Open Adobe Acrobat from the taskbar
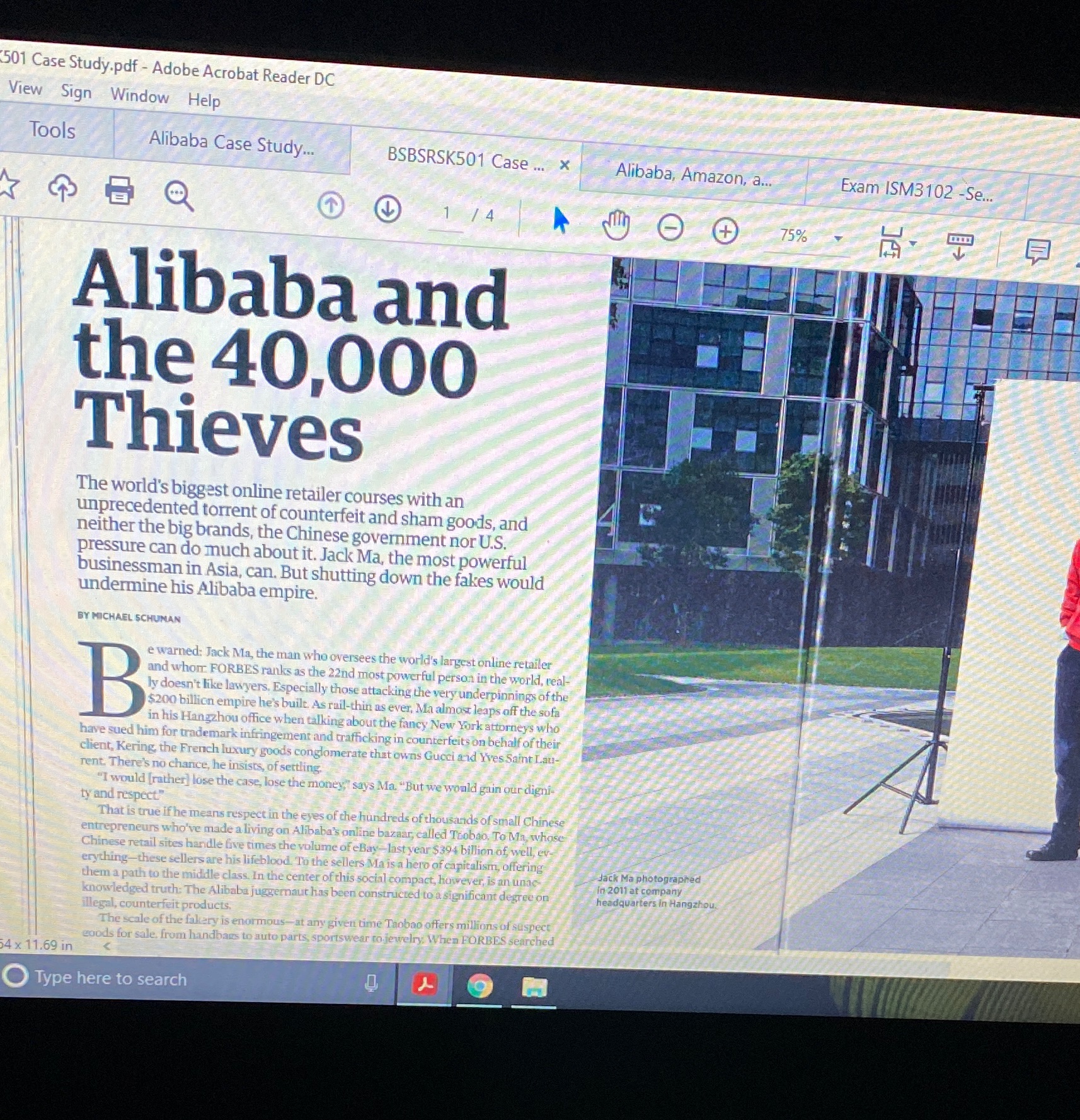The width and height of the screenshot is (1080, 1120). coord(424,984)
